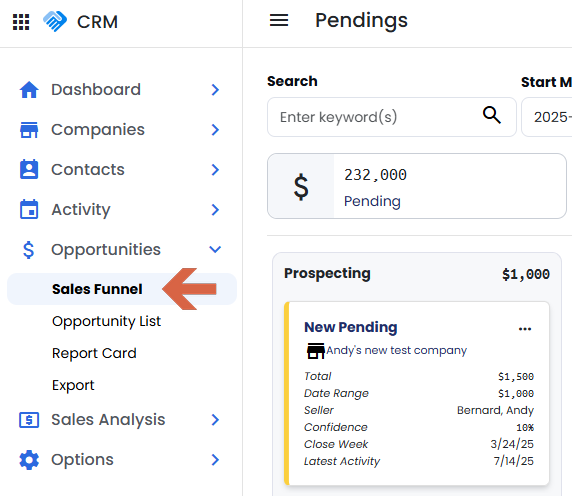
Task: Click the Activity calendar icon
Action: 29,209
